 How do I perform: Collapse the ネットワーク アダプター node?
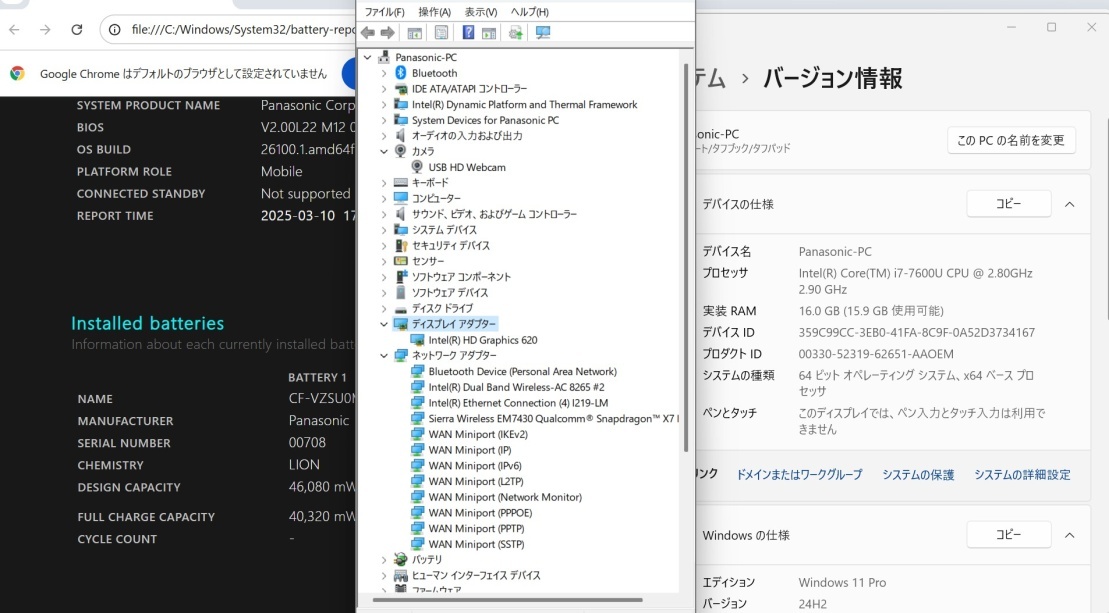384,356
